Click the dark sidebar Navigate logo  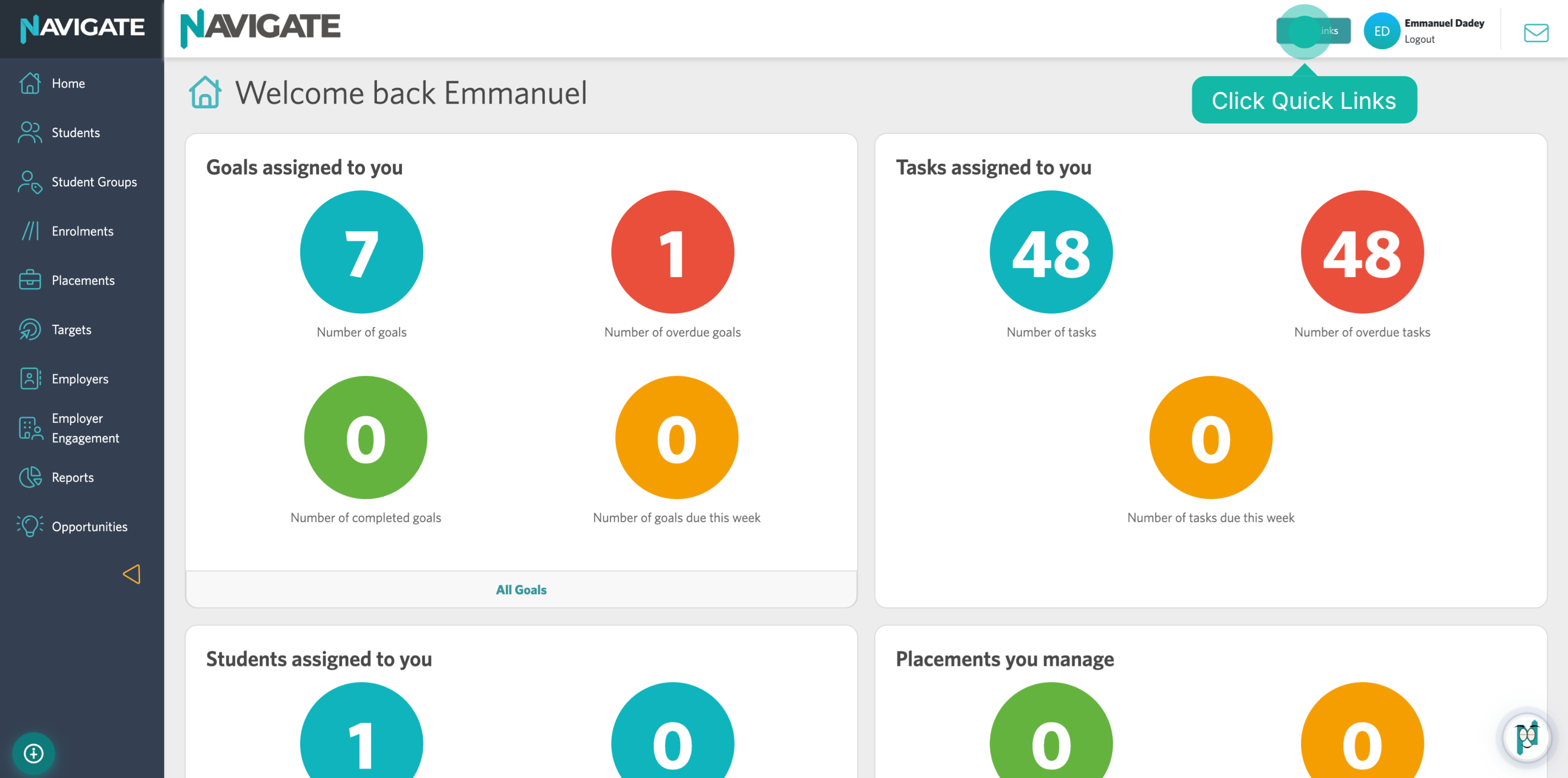point(82,29)
